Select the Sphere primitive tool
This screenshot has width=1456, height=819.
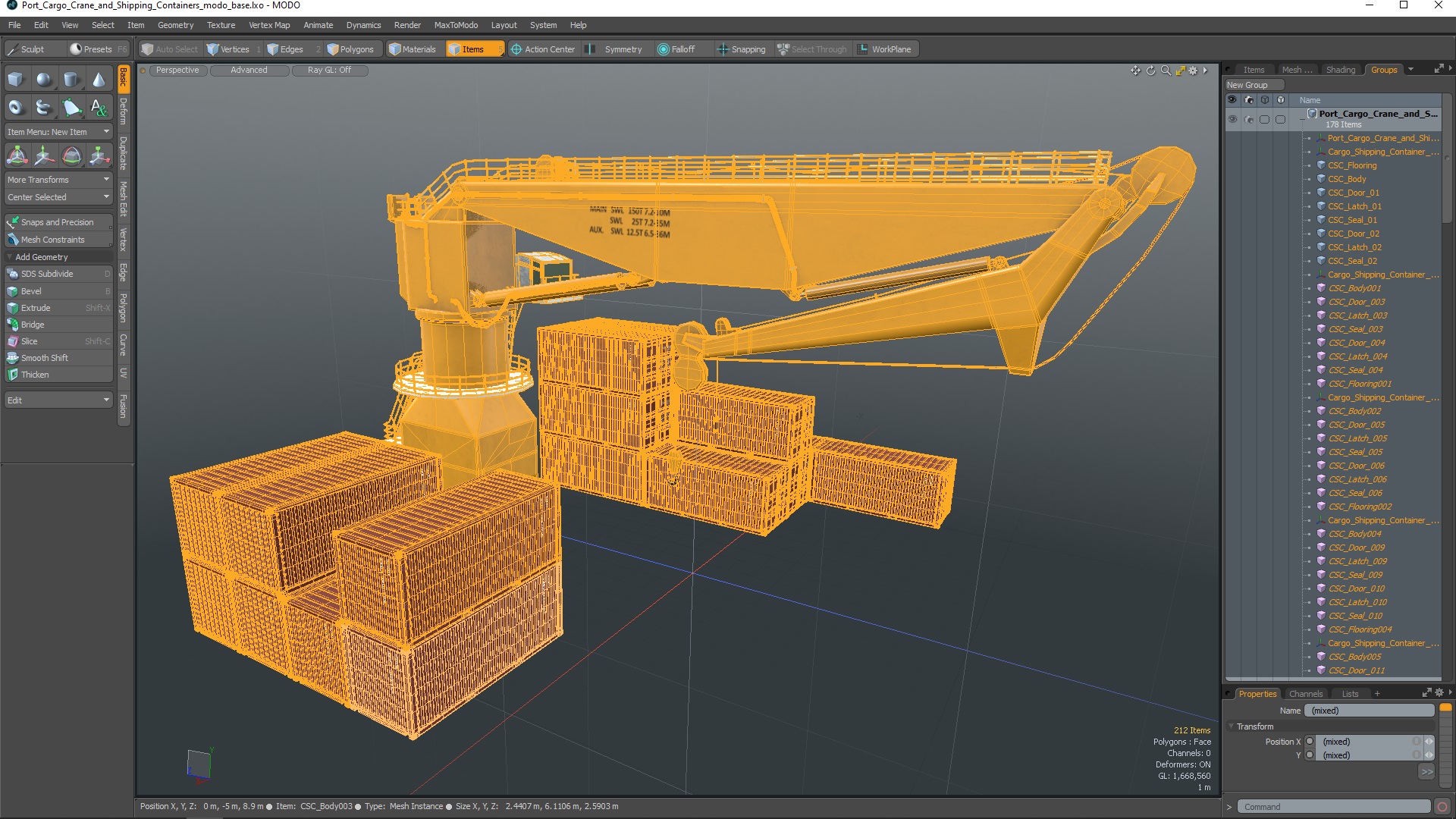44,80
